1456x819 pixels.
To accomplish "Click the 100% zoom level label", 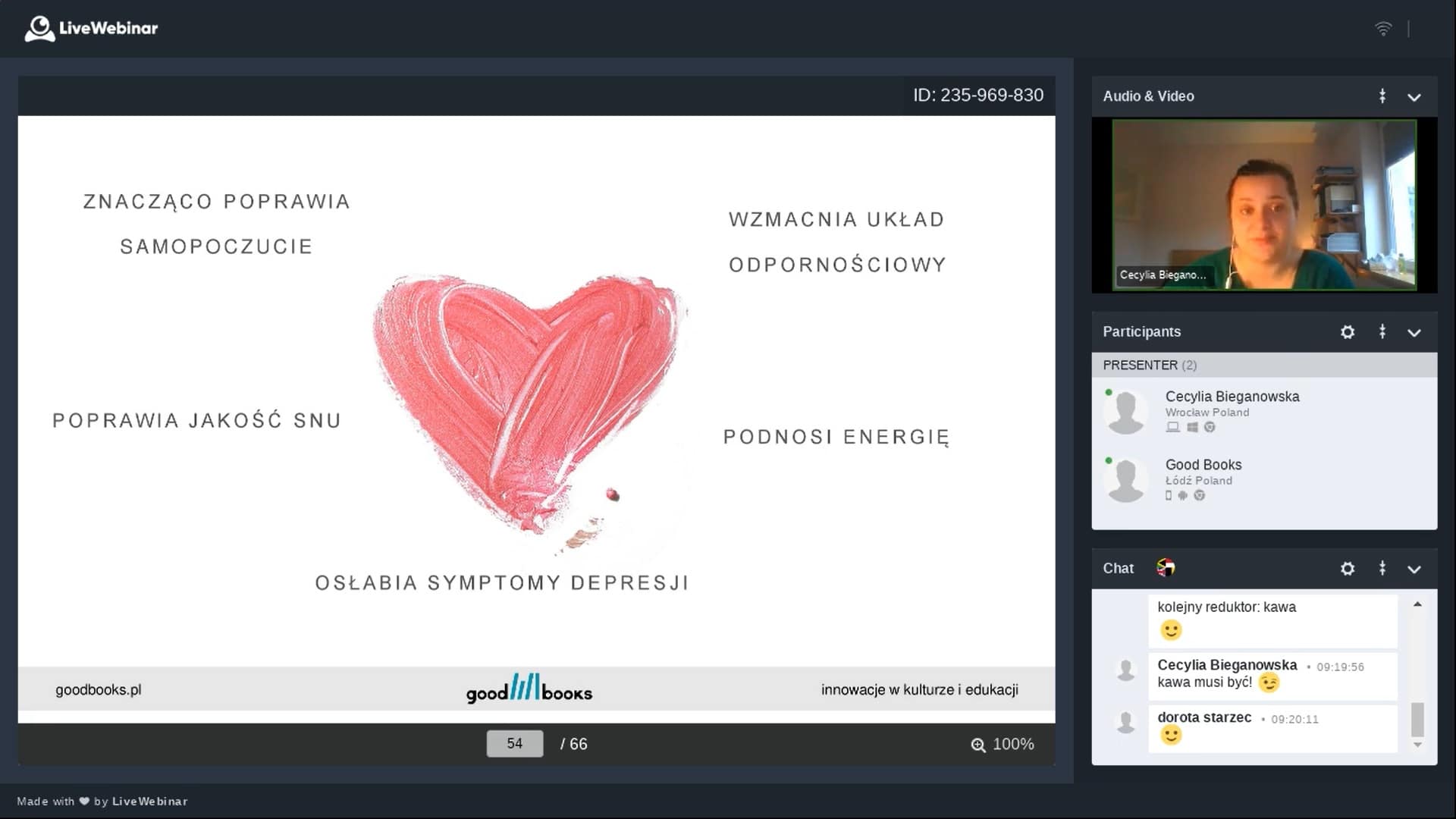I will click(1013, 745).
